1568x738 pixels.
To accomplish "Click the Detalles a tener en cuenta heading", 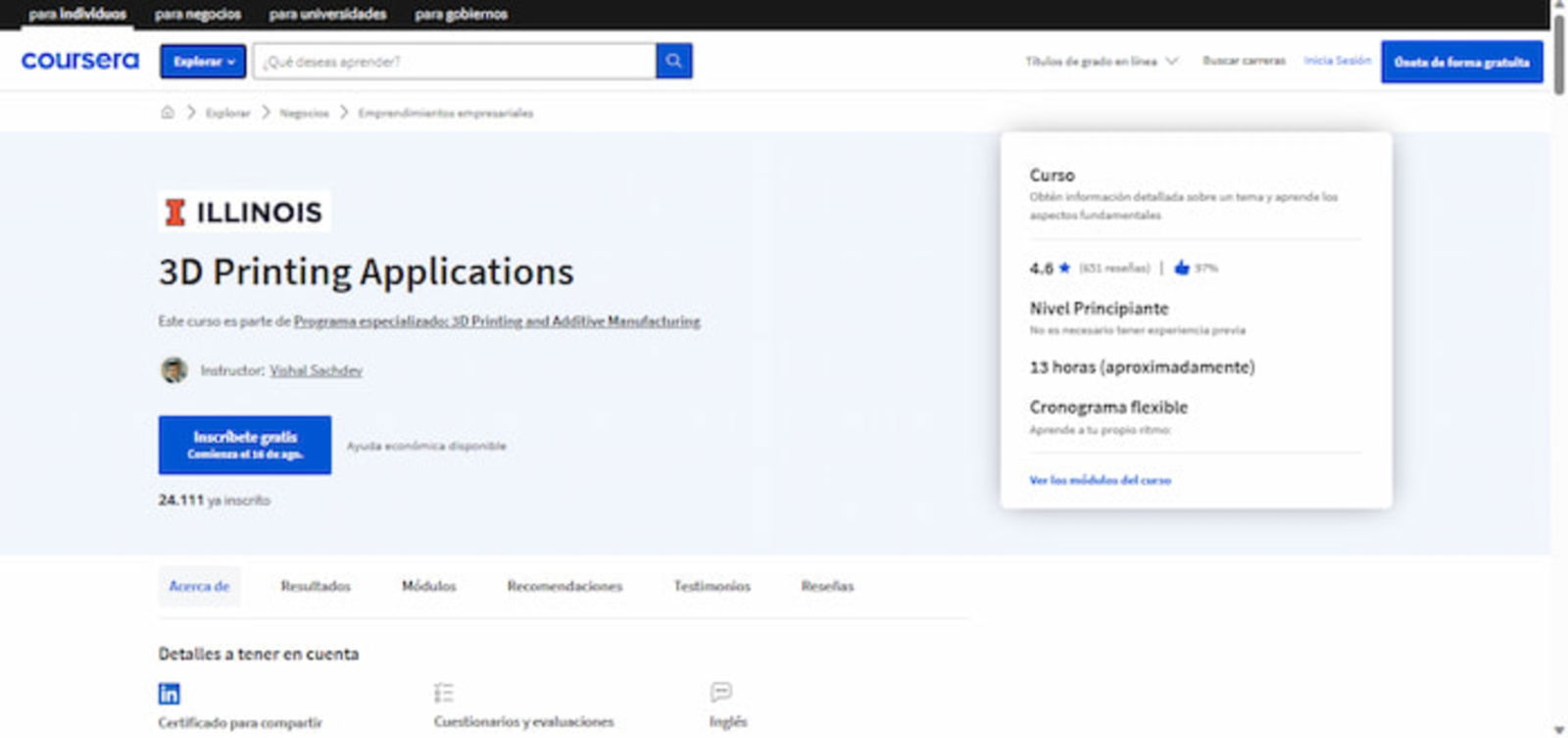I will [259, 654].
